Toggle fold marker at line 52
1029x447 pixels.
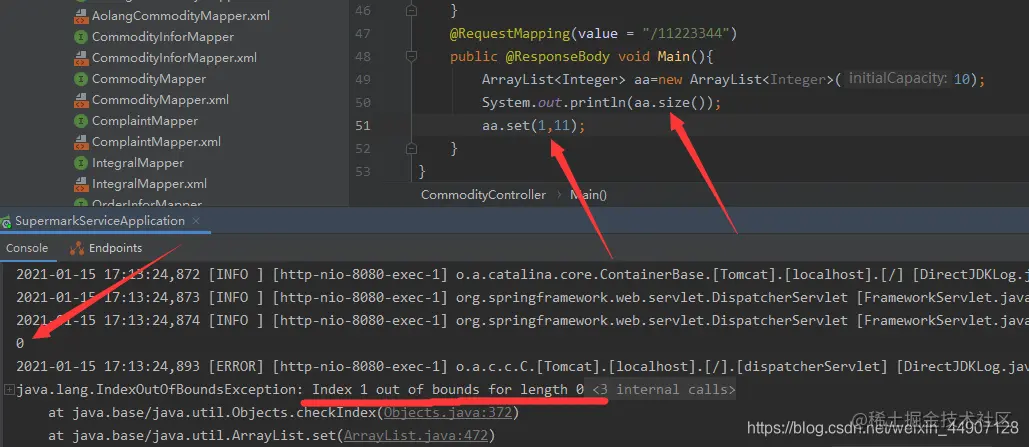pos(411,148)
